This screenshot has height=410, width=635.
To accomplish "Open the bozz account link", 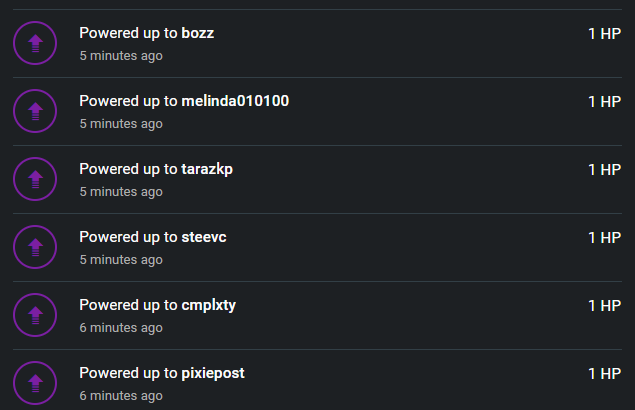I will 198,33.
